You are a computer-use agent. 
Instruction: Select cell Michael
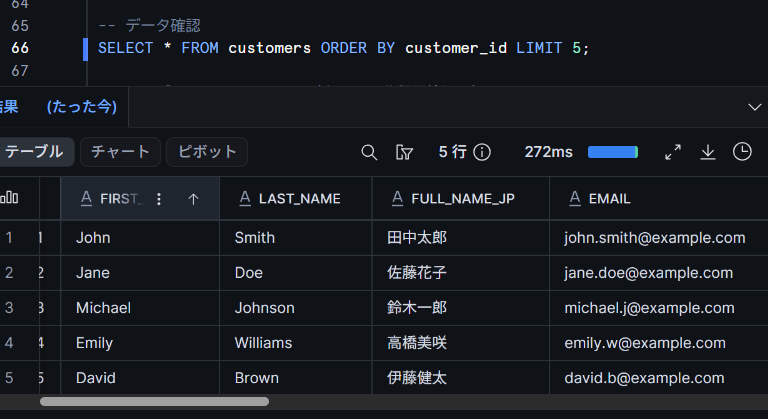tap(140, 308)
